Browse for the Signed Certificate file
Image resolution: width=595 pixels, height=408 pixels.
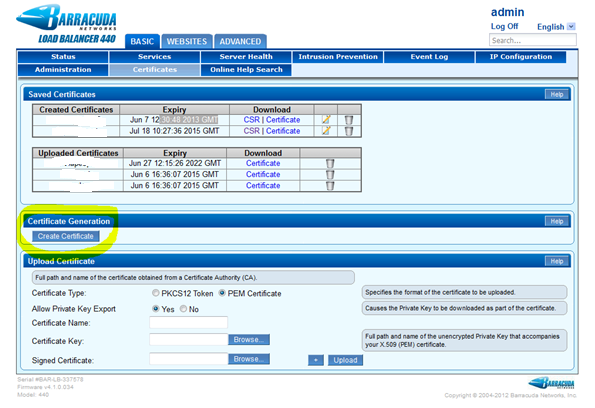(x=249, y=359)
